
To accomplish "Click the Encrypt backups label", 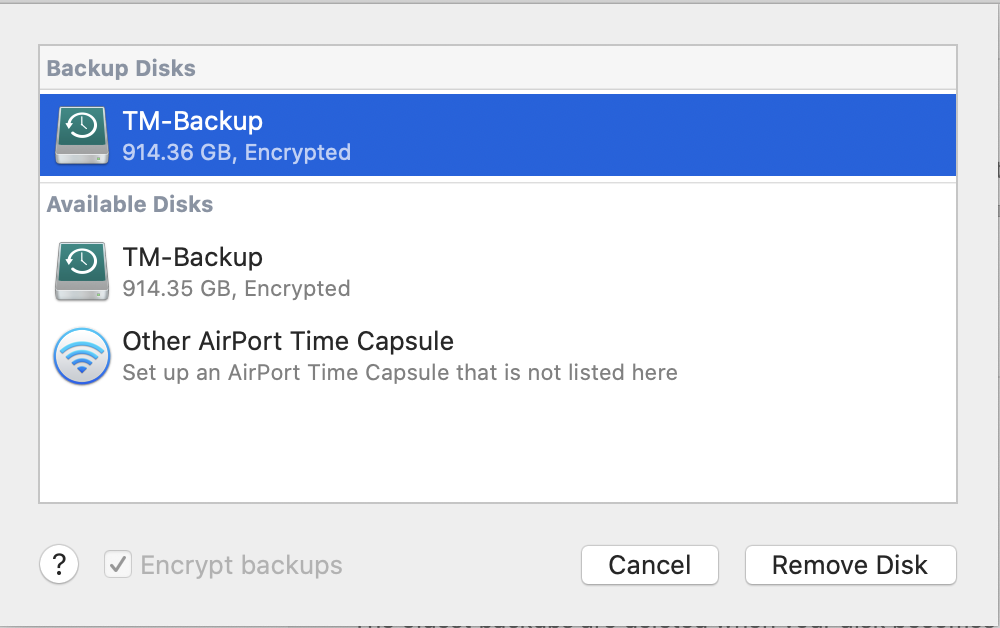I will click(241, 565).
